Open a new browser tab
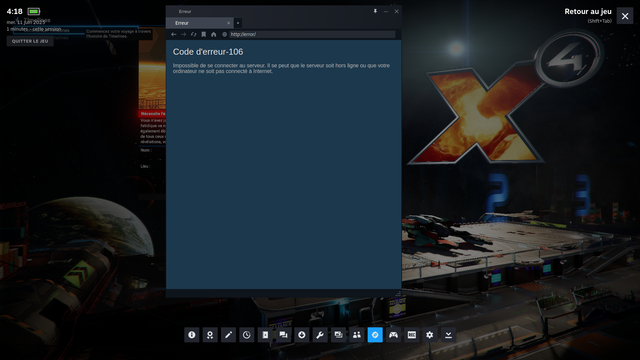This screenshot has height=360, width=640. click(x=238, y=23)
